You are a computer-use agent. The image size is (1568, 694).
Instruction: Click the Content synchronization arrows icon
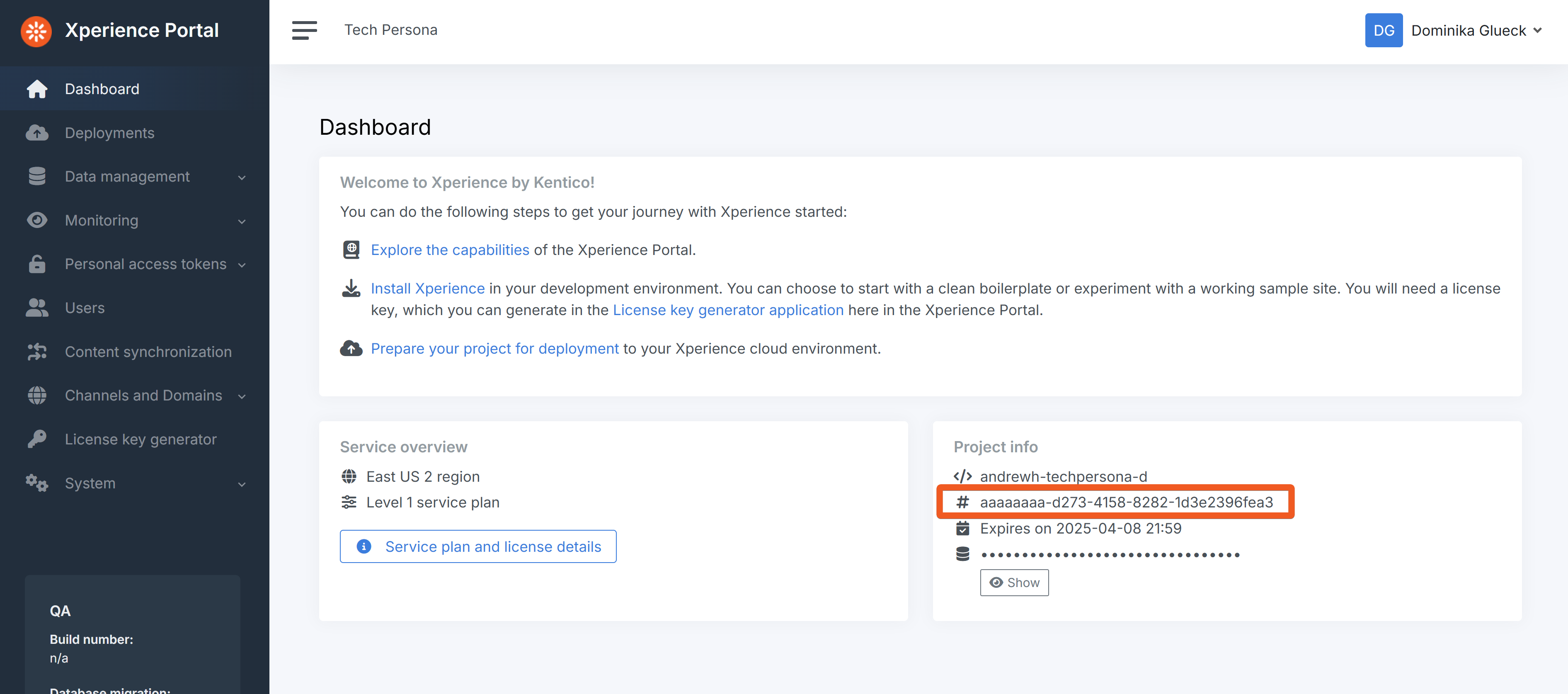tap(37, 352)
